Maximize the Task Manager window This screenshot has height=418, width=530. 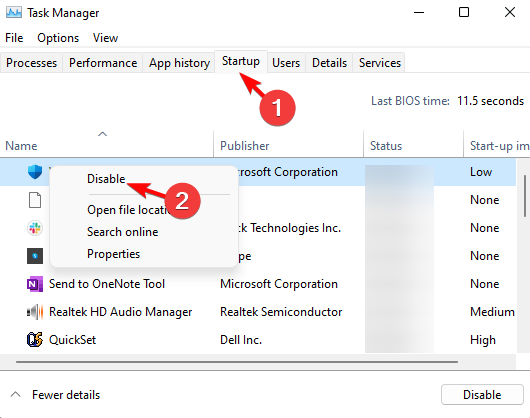tap(464, 13)
